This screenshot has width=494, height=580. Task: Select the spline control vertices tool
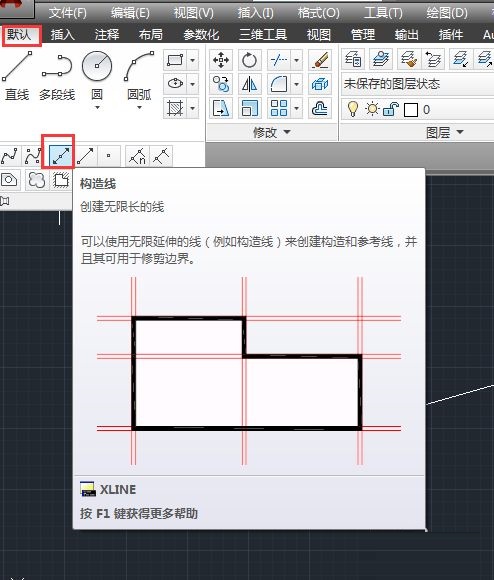pos(33,156)
